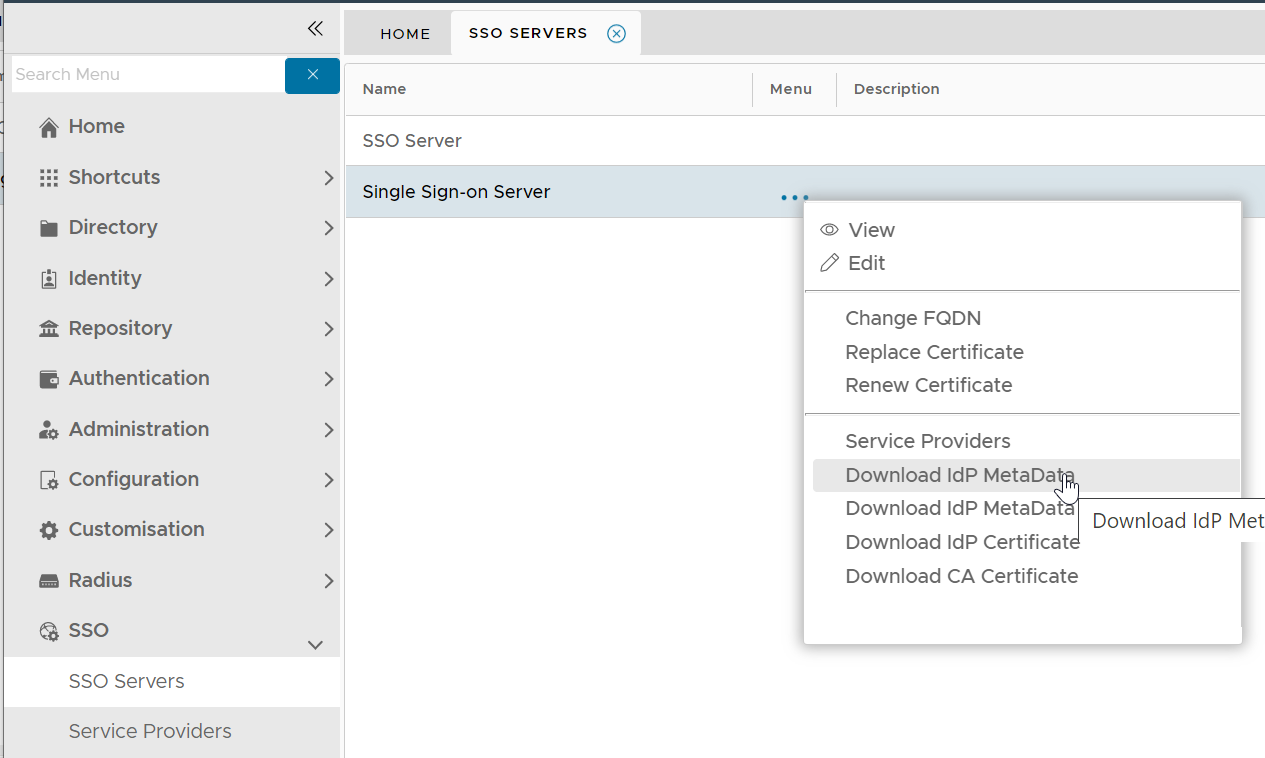The image size is (1265, 758).
Task: Click the eye icon next to View
Action: pos(829,230)
